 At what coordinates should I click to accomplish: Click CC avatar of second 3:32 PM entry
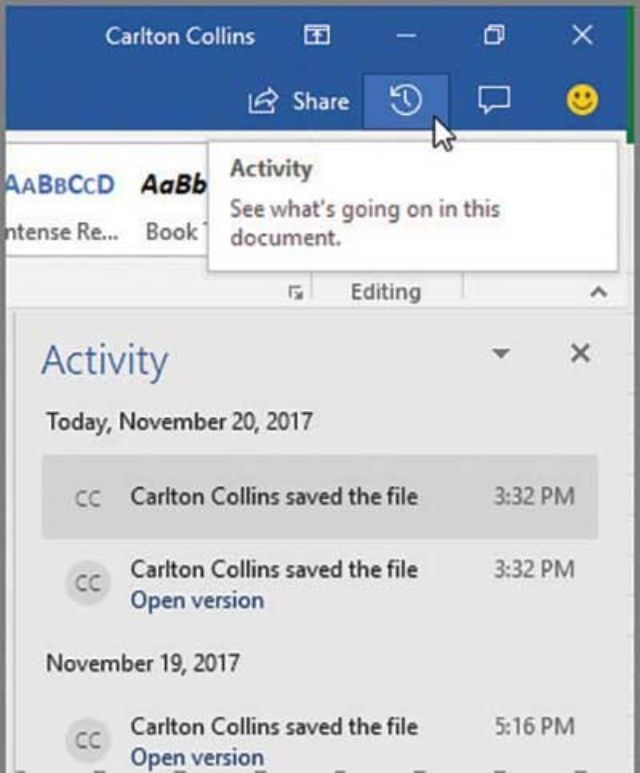point(88,583)
